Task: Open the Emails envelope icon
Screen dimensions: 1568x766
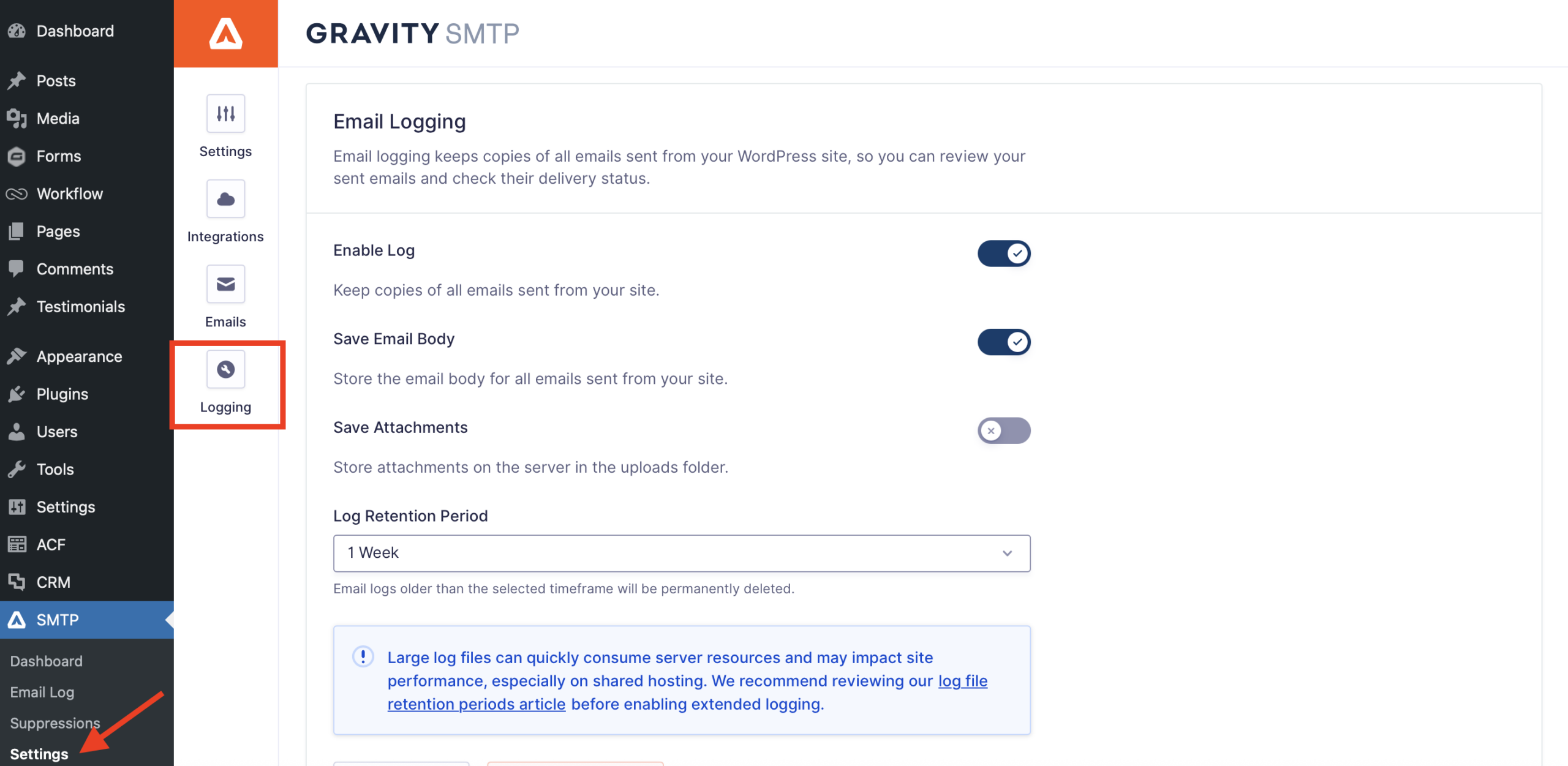Action: coord(225,284)
